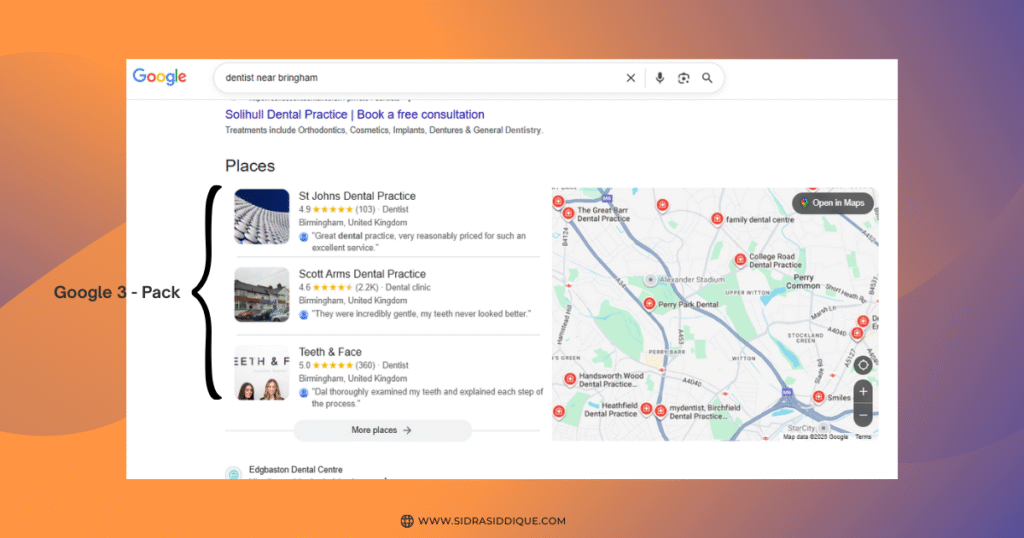Open Teeth & Face listing
The height and width of the screenshot is (538, 1024).
[x=330, y=351]
